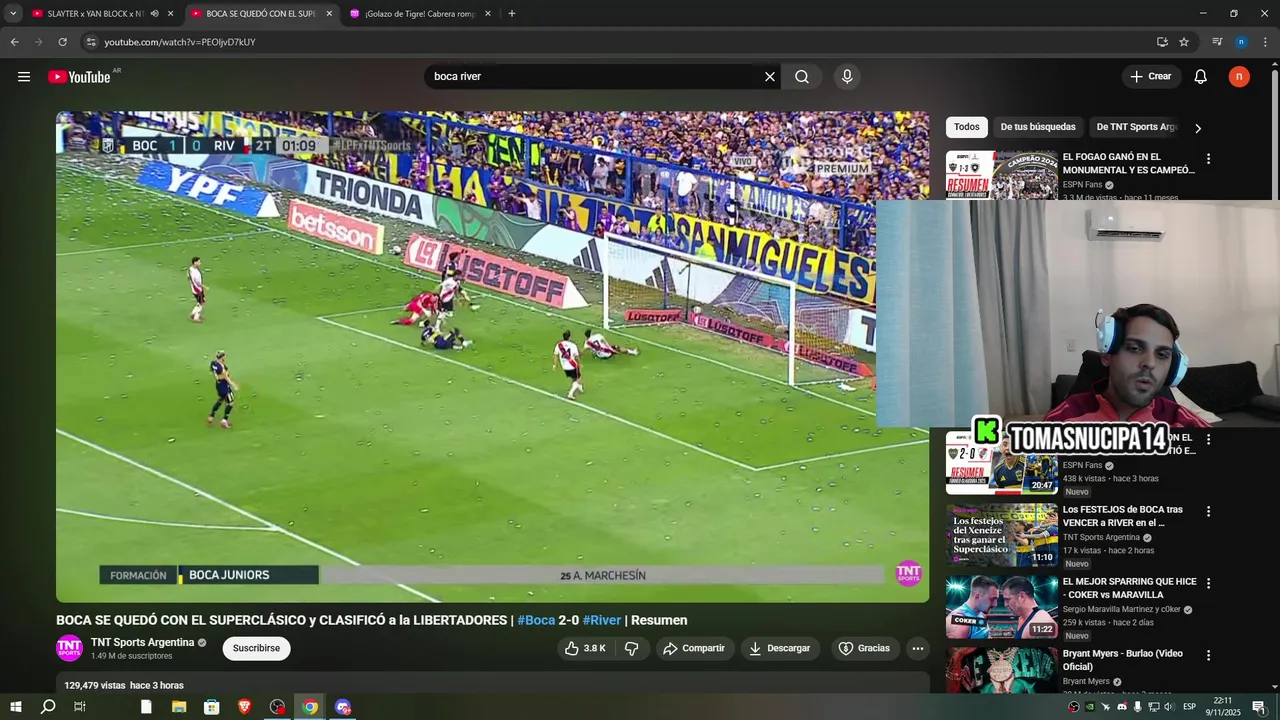The height and width of the screenshot is (720, 1280).
Task: Open Windows notification center
Action: pyautogui.click(x=1259, y=707)
